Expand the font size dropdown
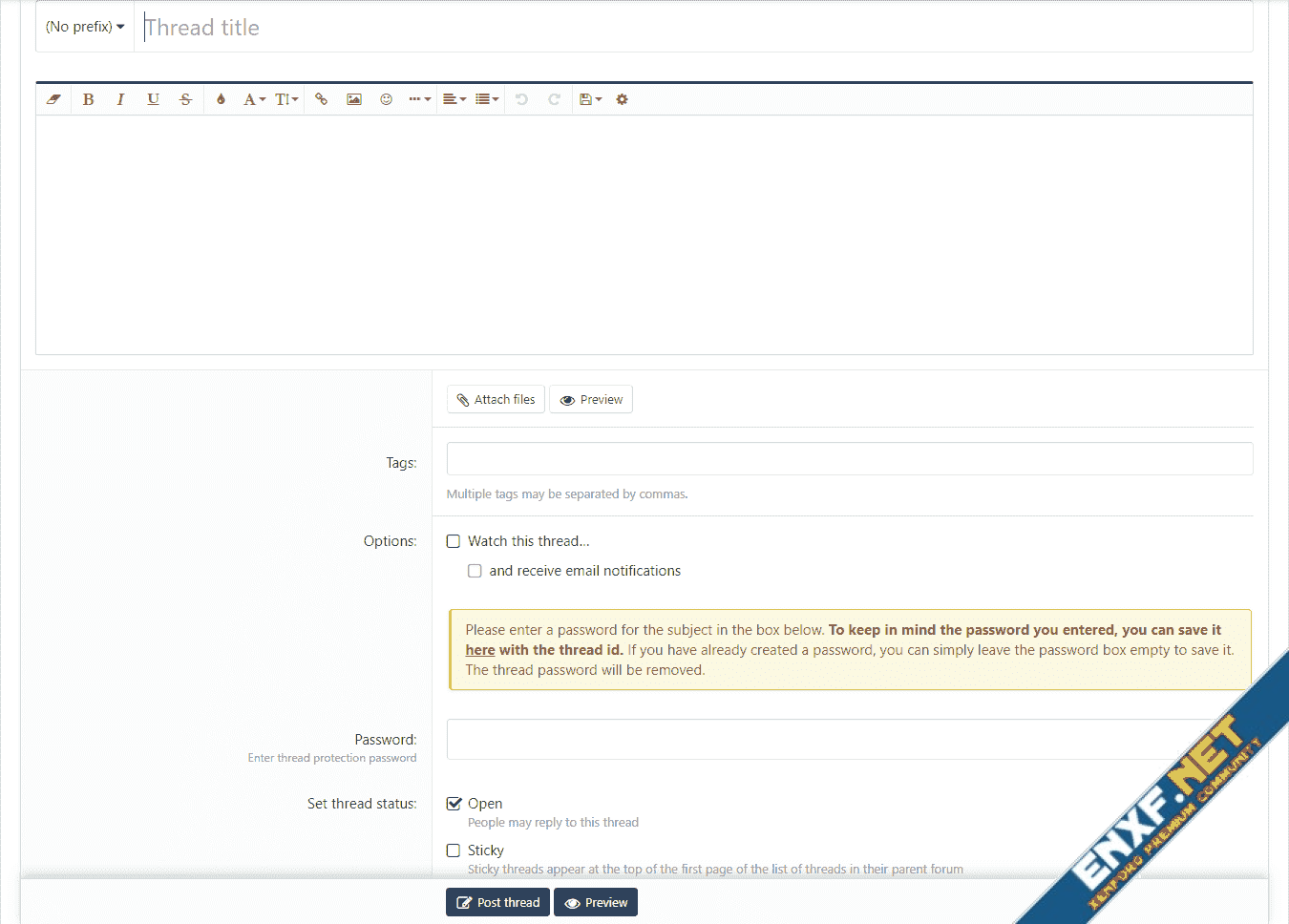This screenshot has height=924, width=1289. [286, 99]
